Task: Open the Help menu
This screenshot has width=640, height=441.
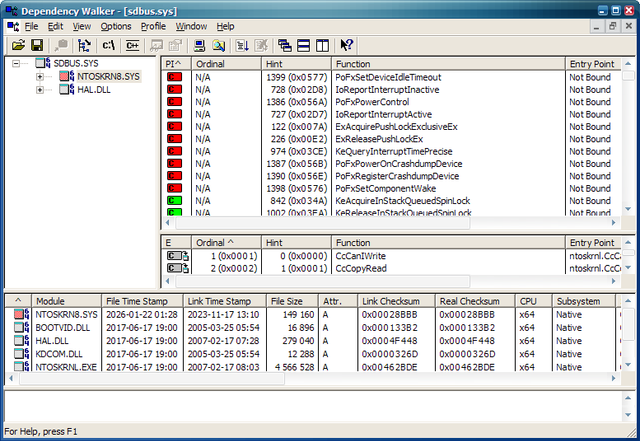Action: [225, 27]
